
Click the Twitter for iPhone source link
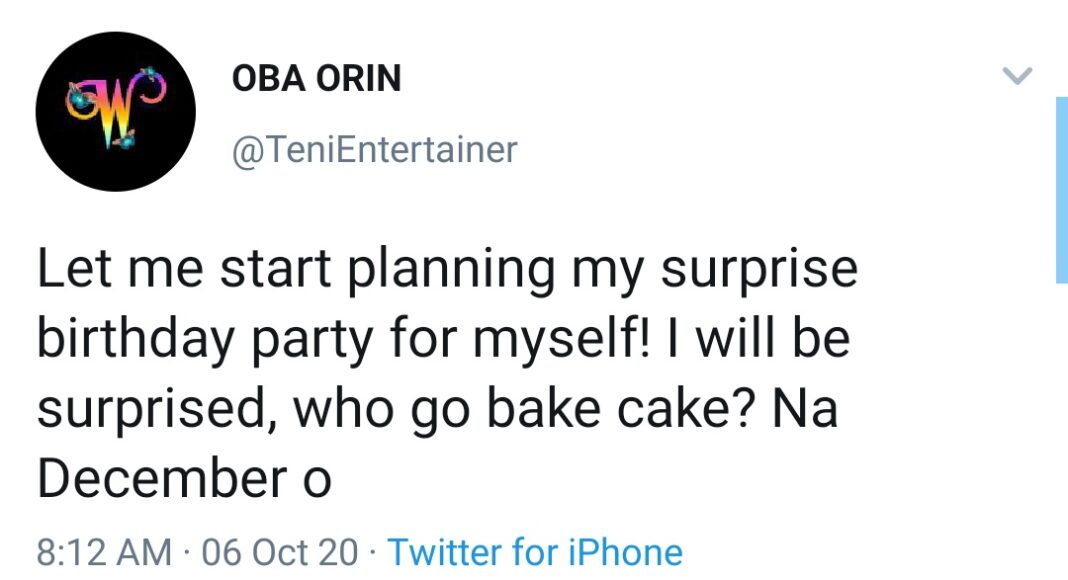534,552
